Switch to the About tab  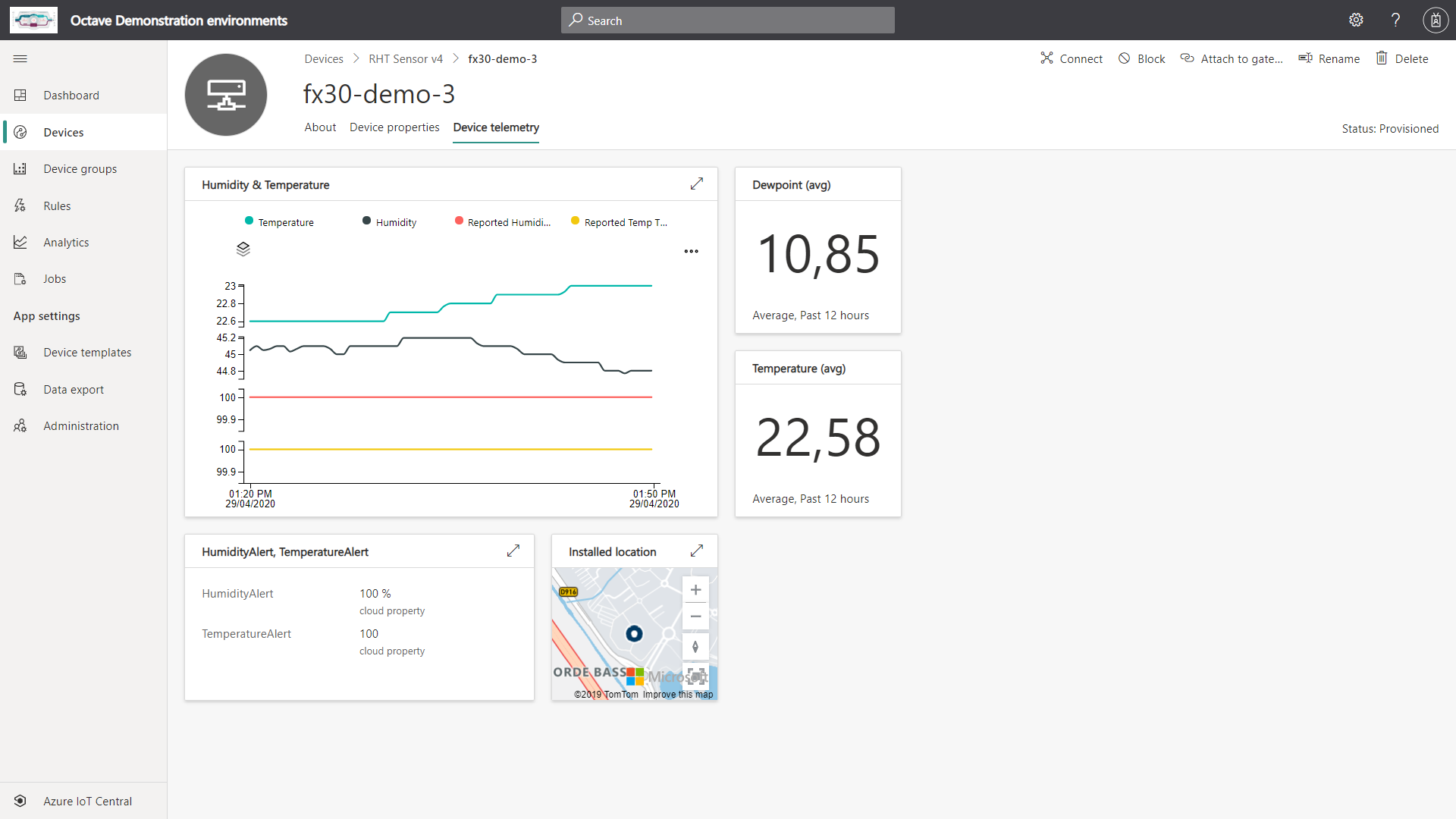pos(320,127)
